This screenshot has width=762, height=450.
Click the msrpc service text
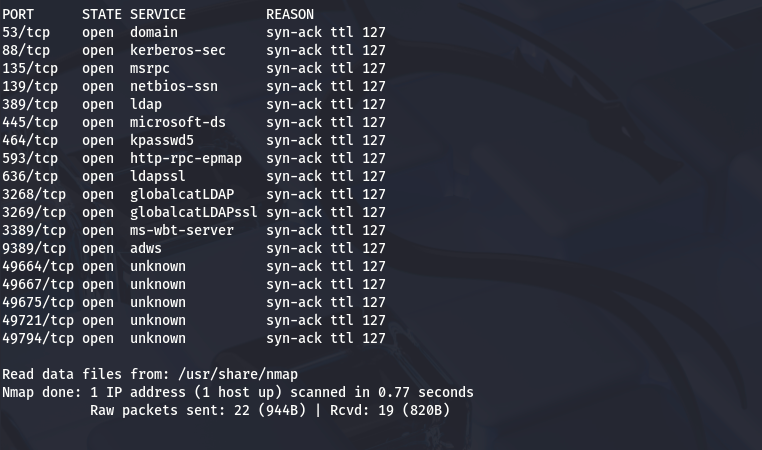click(x=150, y=68)
